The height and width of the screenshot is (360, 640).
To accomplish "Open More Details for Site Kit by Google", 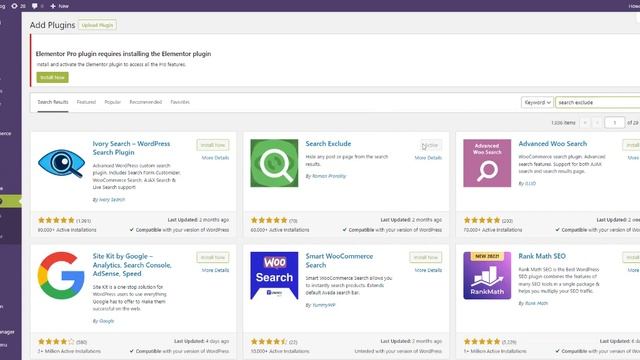I will (216, 270).
